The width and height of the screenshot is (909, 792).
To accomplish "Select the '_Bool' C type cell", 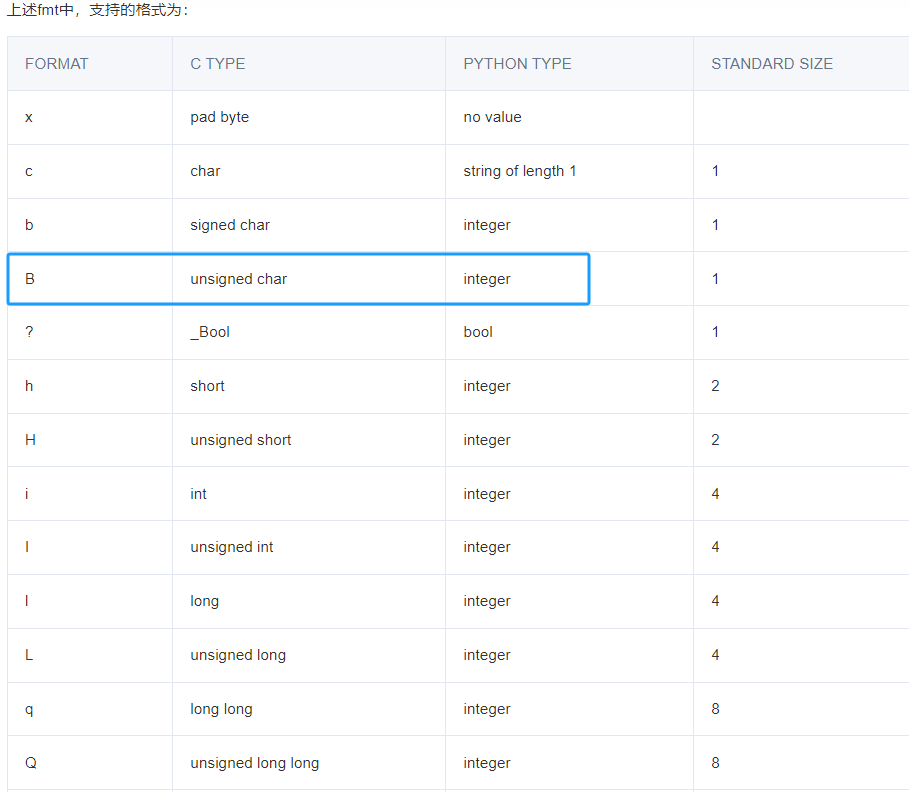I will coord(210,332).
